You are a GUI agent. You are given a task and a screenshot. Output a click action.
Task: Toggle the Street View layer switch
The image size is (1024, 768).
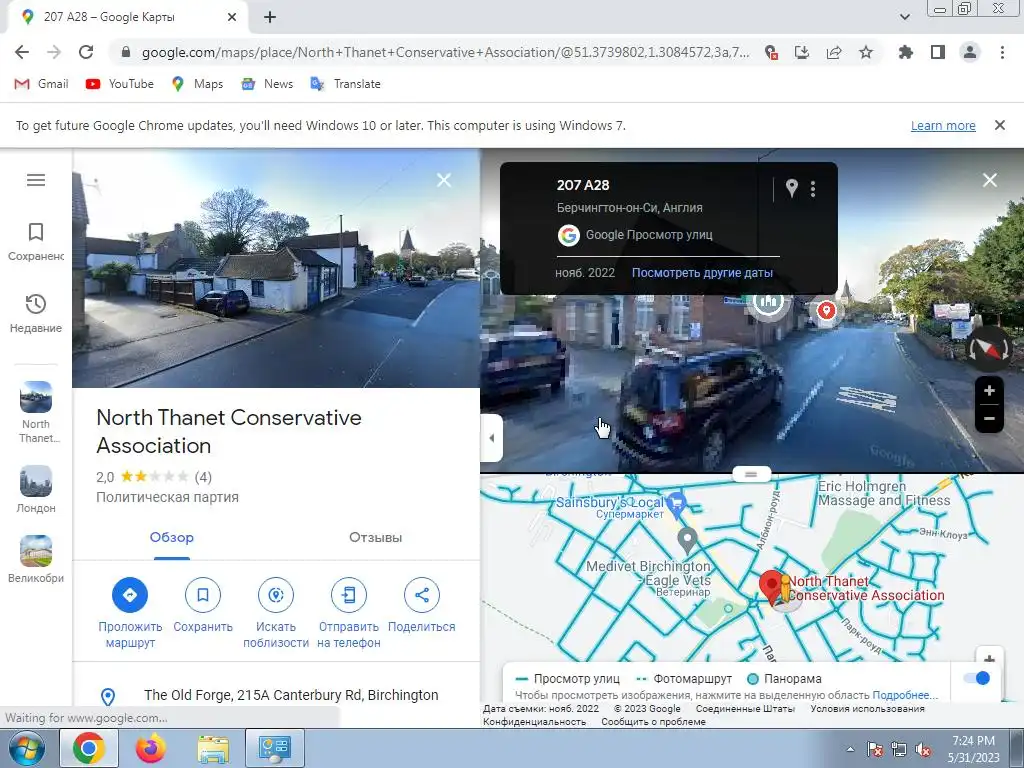click(977, 679)
